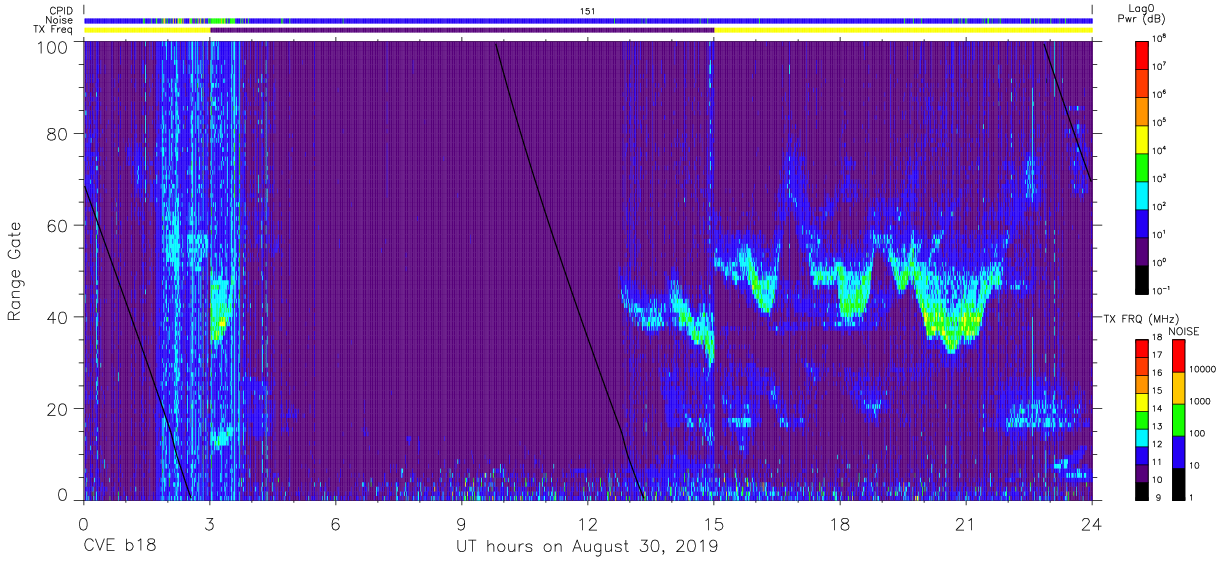Select the red 17–18 MHz TX FRQ swatch
1228x567 pixels.
pyautogui.click(x=1143, y=348)
